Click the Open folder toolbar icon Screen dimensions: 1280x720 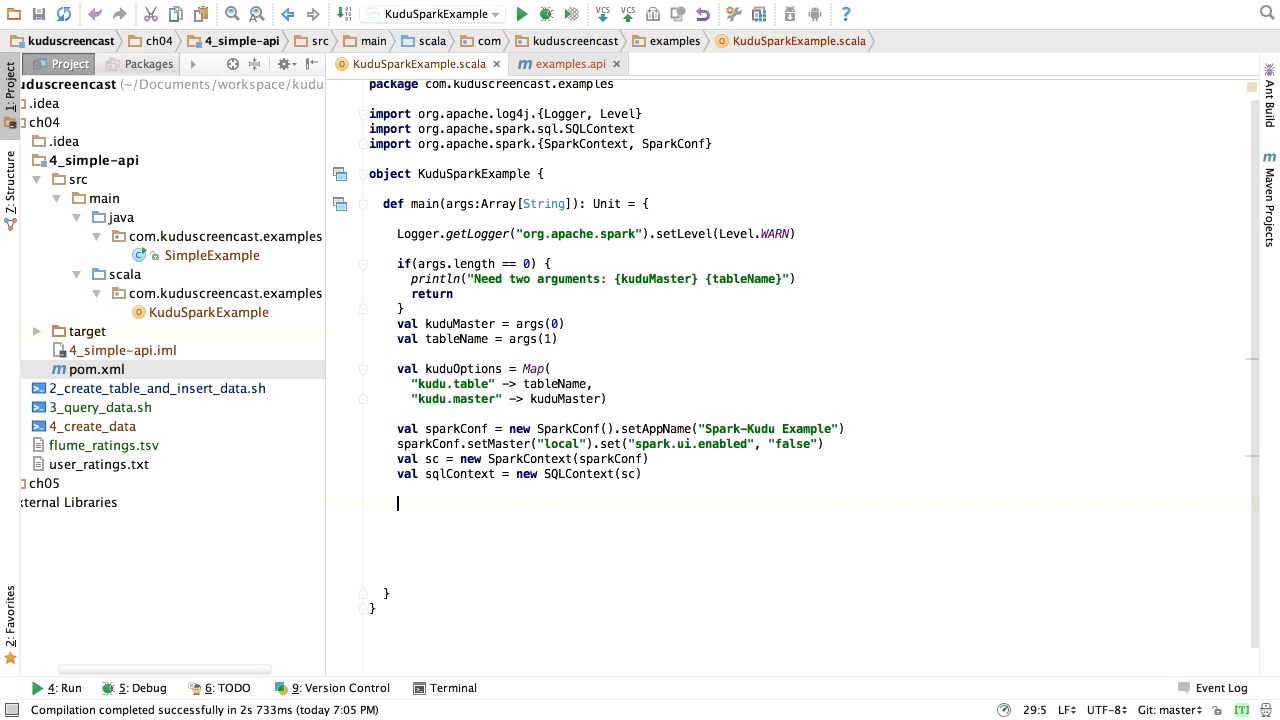(x=15, y=14)
